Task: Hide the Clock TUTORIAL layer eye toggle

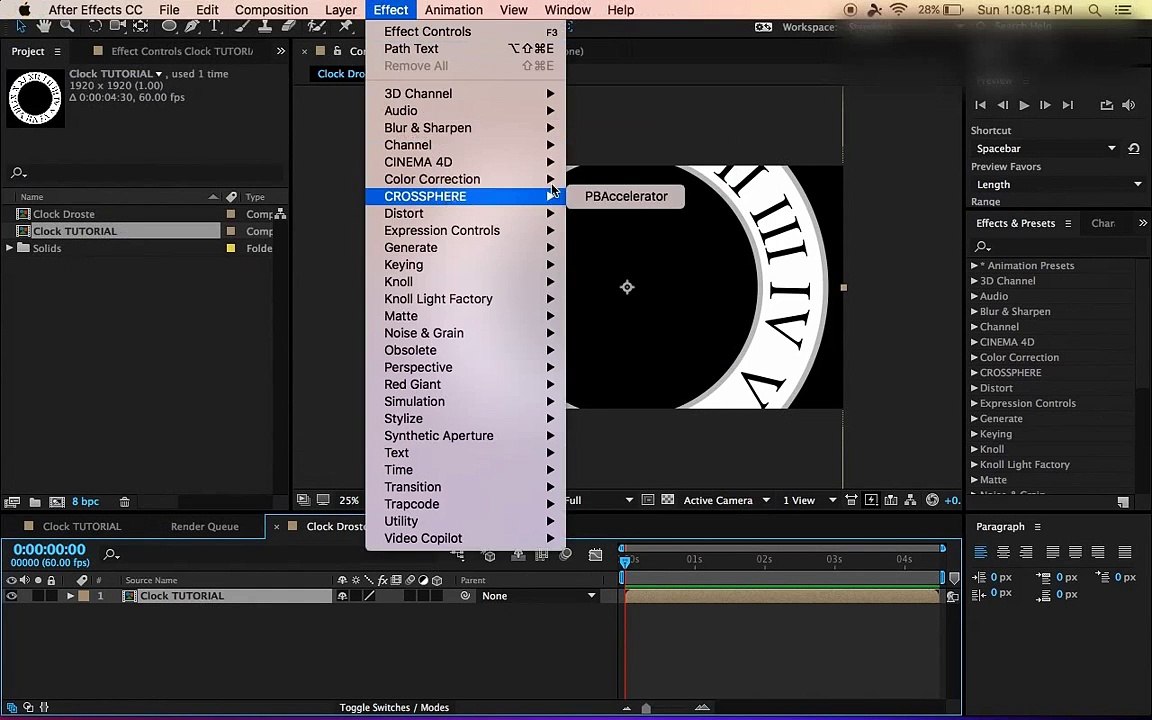Action: 11,596
